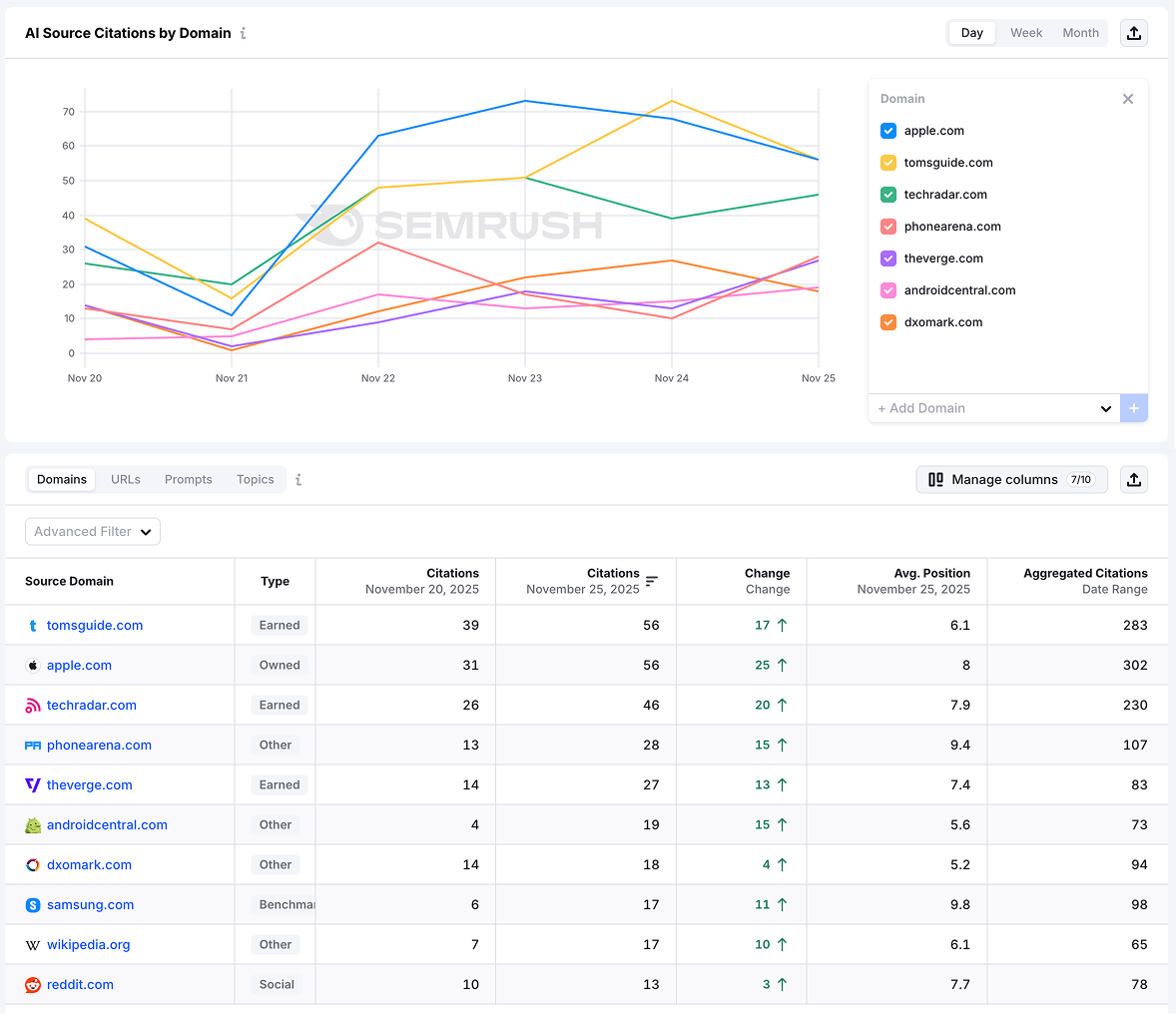This screenshot has width=1176, height=1014.
Task: Click the plus button beside Add Domain
Action: pyautogui.click(x=1133, y=408)
